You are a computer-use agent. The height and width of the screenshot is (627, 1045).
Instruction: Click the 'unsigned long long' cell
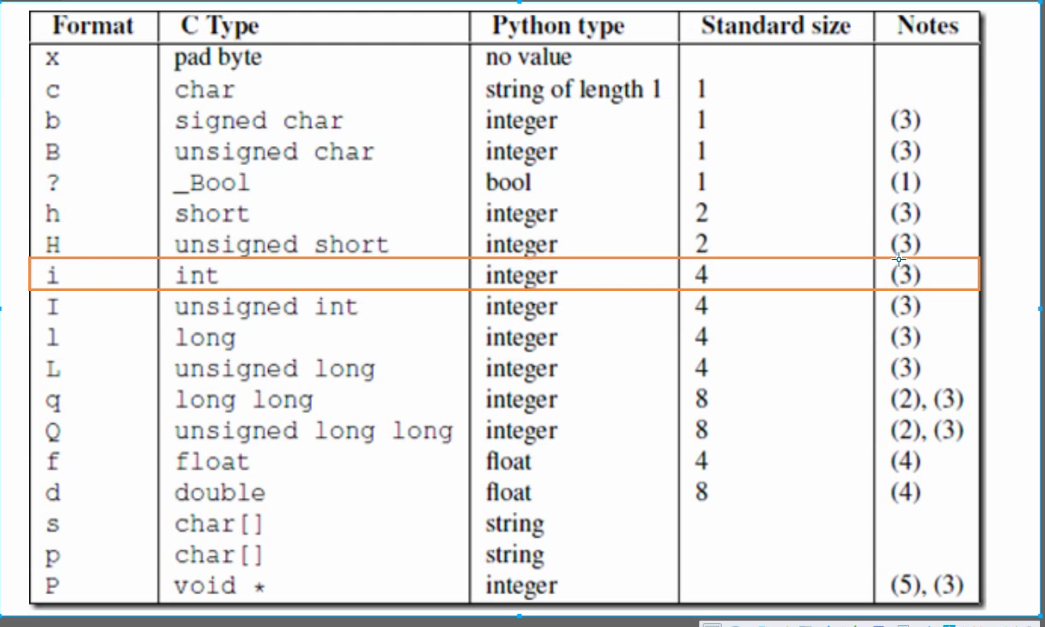tap(313, 431)
